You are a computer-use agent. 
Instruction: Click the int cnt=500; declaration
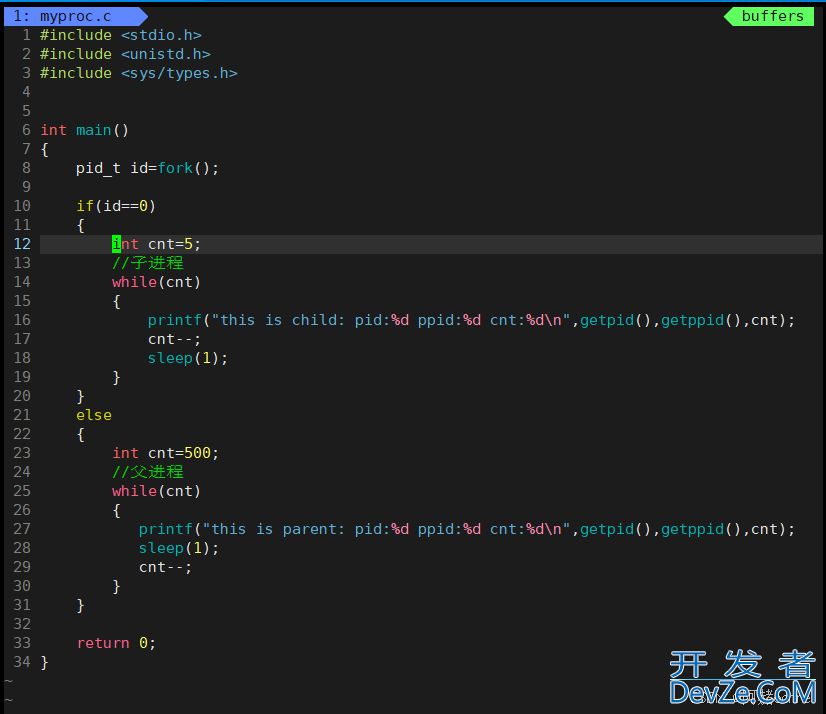(x=165, y=453)
